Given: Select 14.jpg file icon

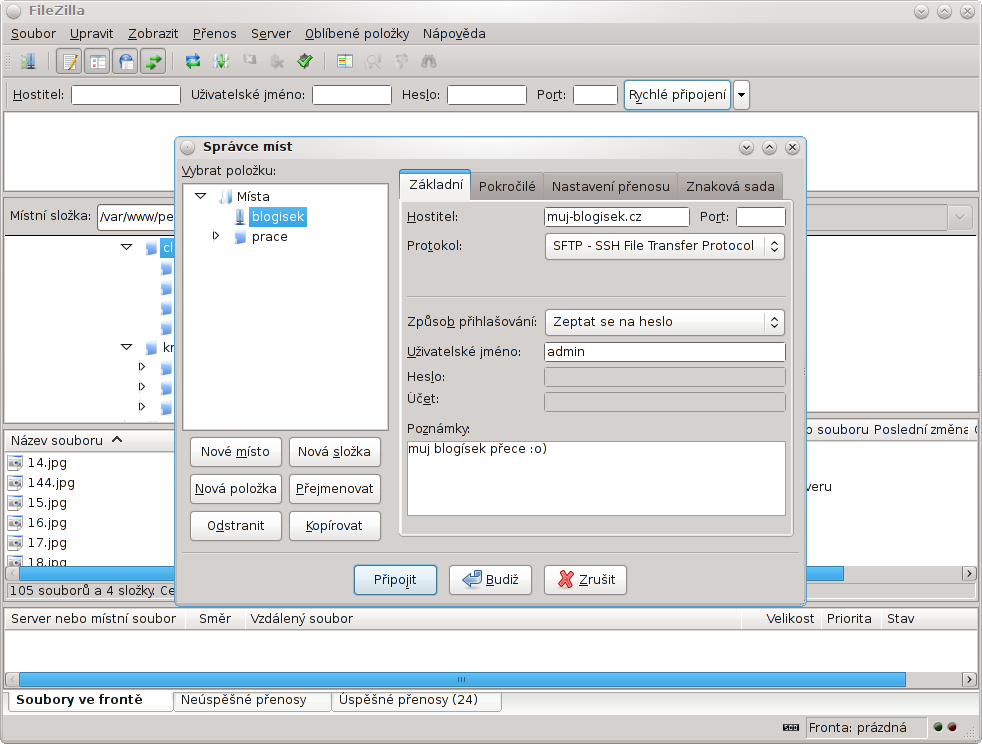Looking at the screenshot, I should [15, 463].
